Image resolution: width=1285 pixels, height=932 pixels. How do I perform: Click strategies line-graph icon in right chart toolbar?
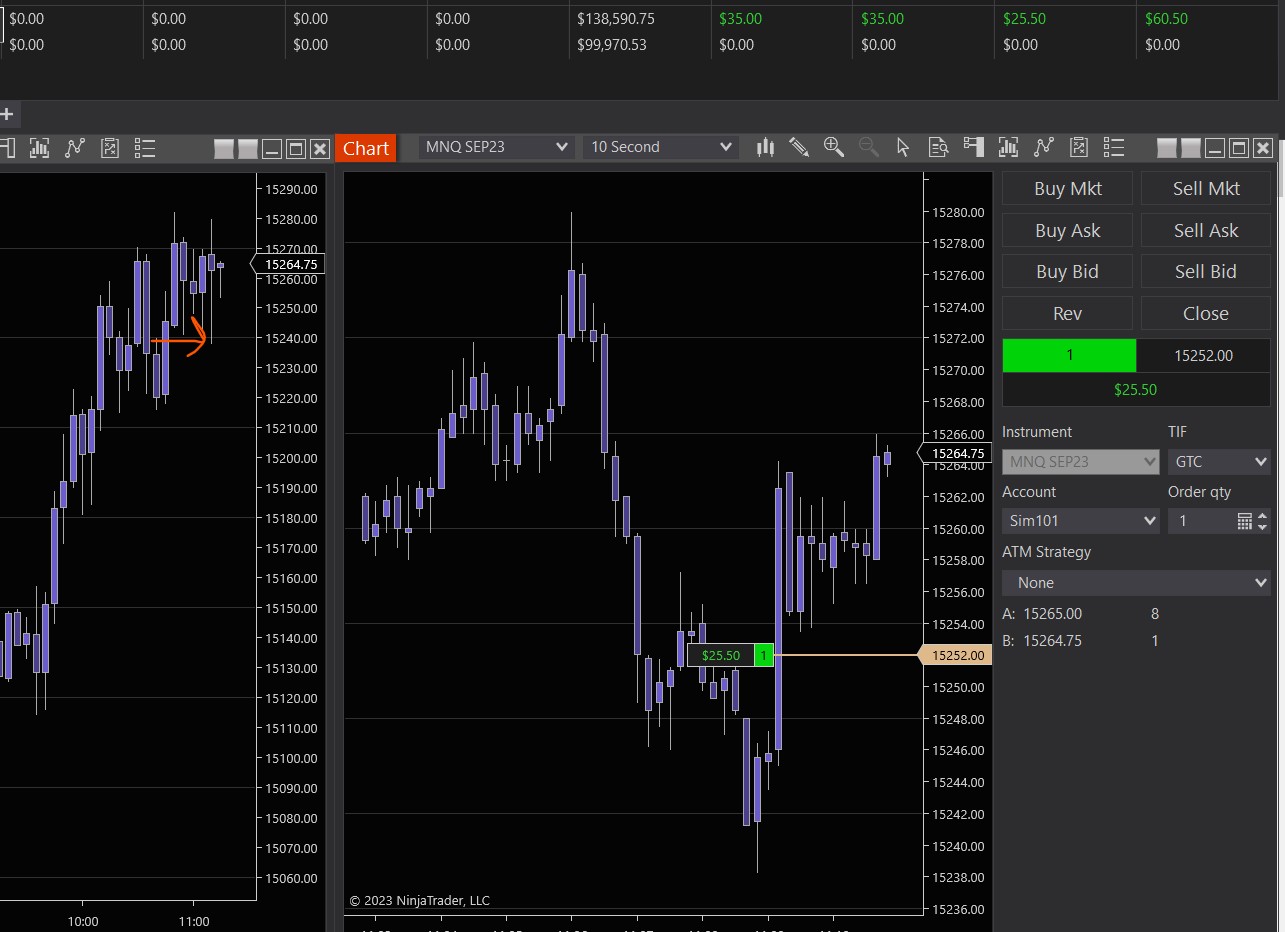[x=1044, y=147]
